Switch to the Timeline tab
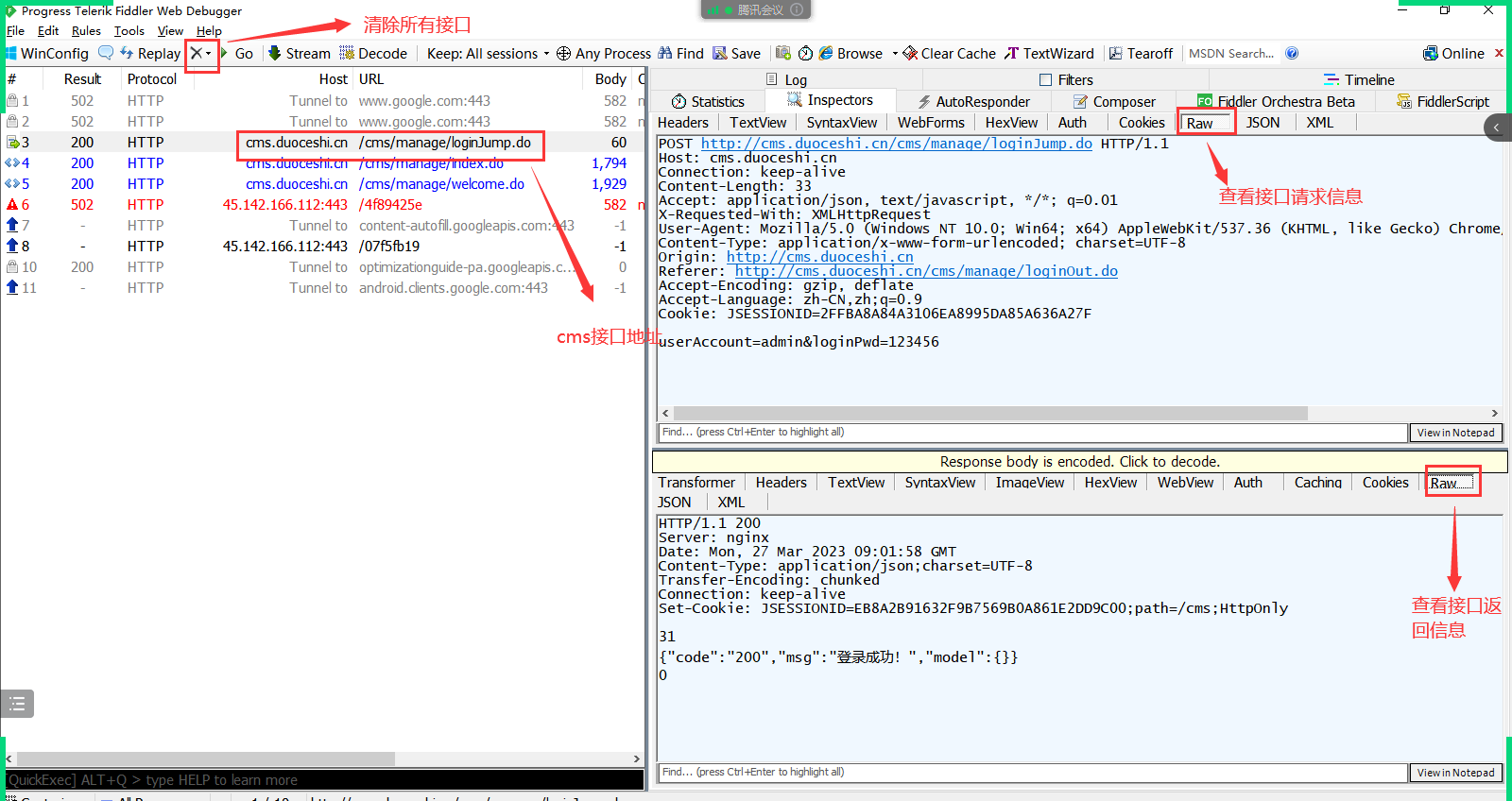 coord(1359,80)
